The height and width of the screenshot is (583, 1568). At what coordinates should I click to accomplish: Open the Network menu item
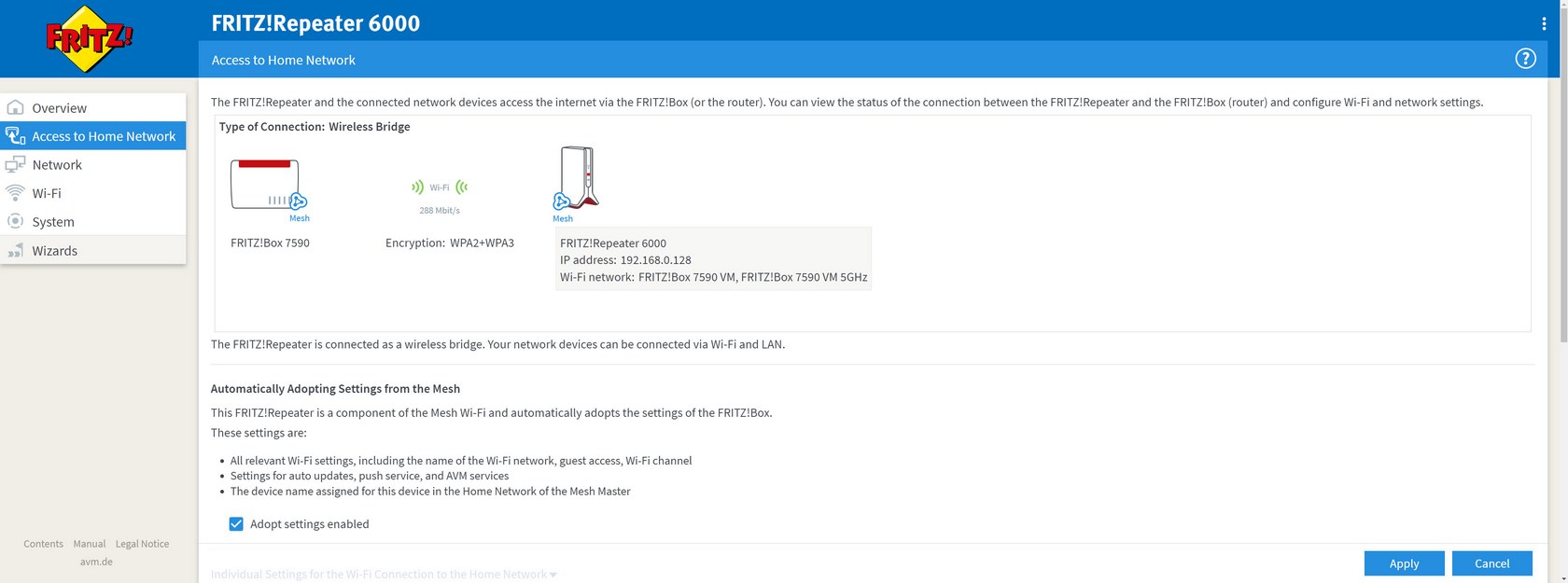93,164
